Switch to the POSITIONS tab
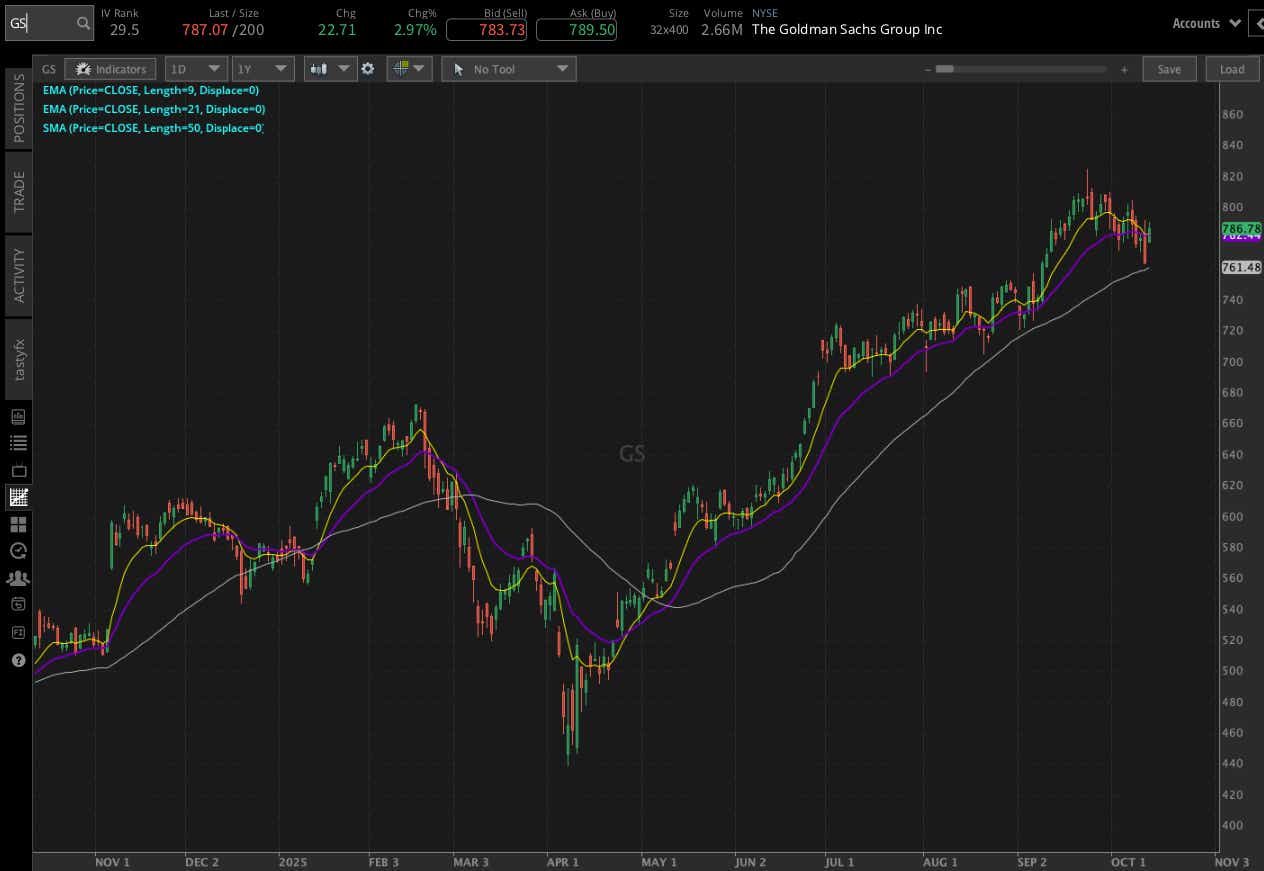Screen dimensions: 1264x871 point(16,108)
